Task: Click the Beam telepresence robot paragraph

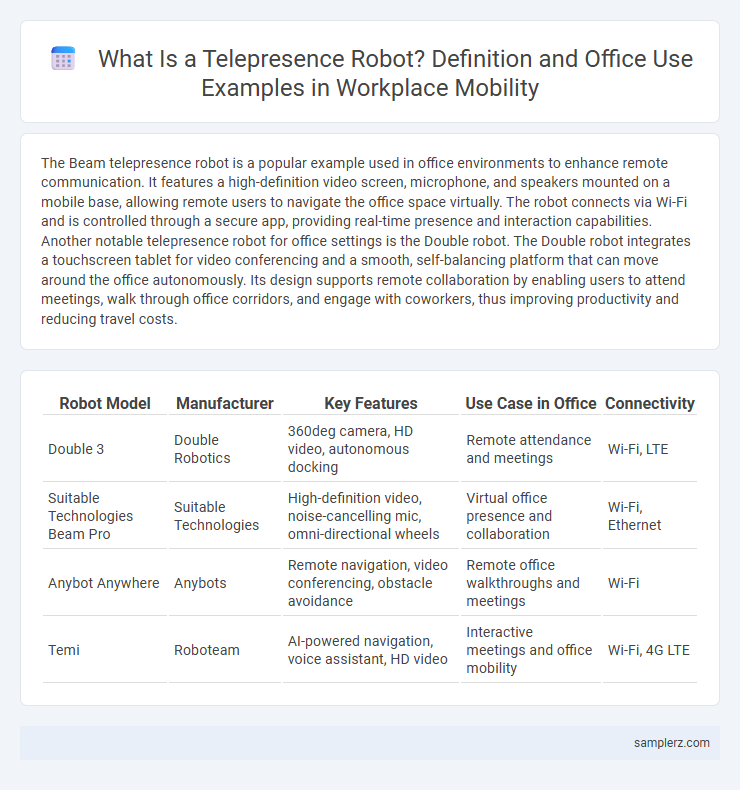Action: [366, 241]
